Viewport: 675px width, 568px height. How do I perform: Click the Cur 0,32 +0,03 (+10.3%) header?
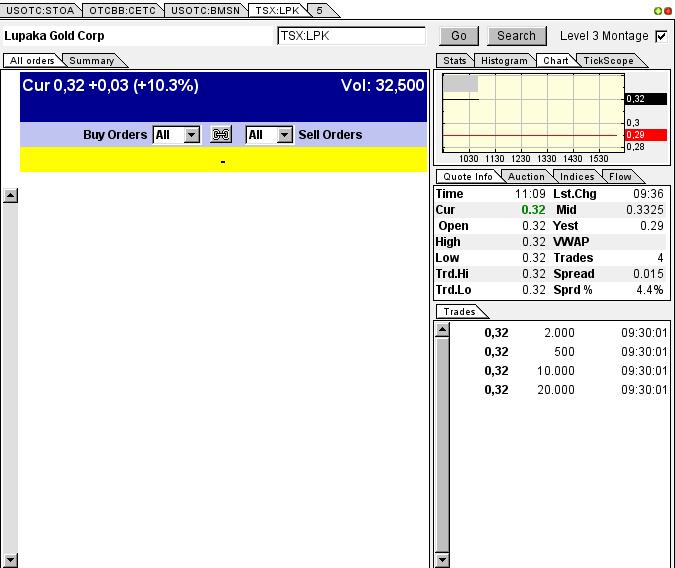(x=110, y=85)
